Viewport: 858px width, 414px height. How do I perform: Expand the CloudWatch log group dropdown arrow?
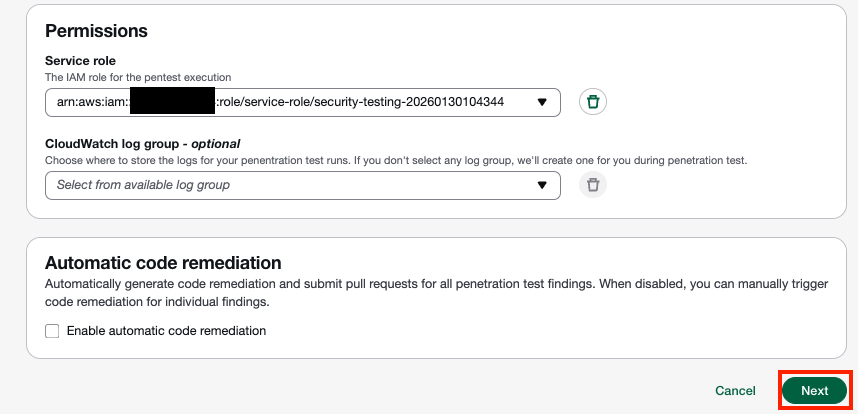(542, 185)
